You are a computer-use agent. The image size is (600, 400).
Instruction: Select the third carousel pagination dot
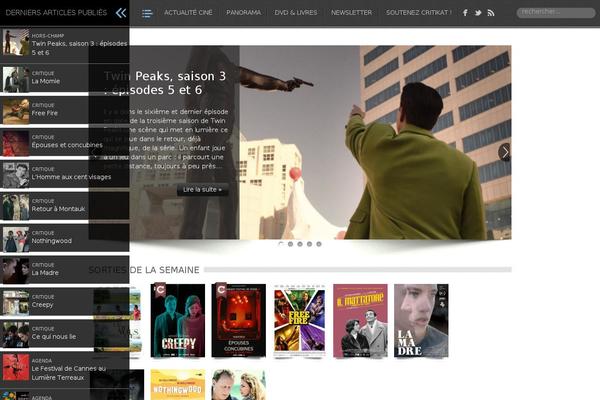point(300,244)
